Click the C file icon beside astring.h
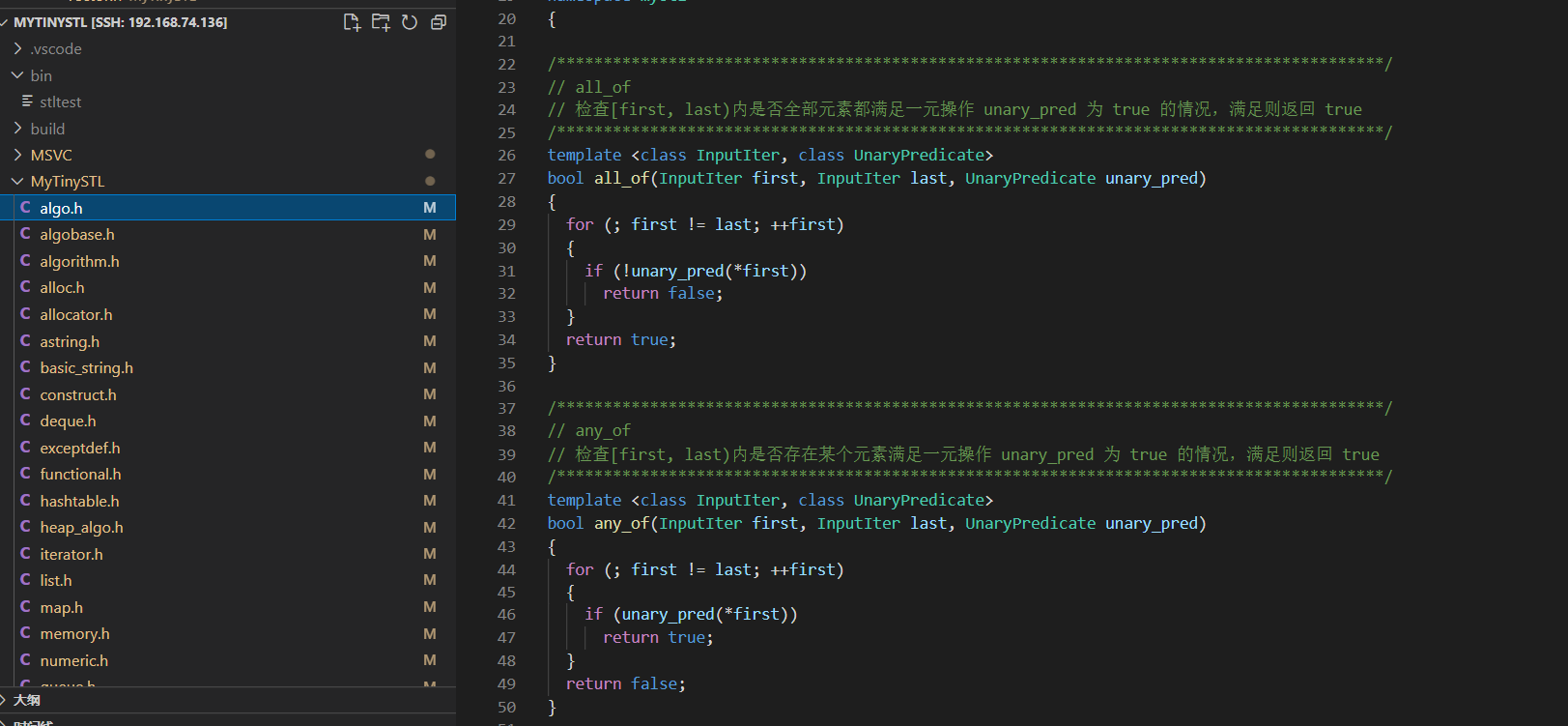This screenshot has width=1568, height=726. [x=25, y=341]
